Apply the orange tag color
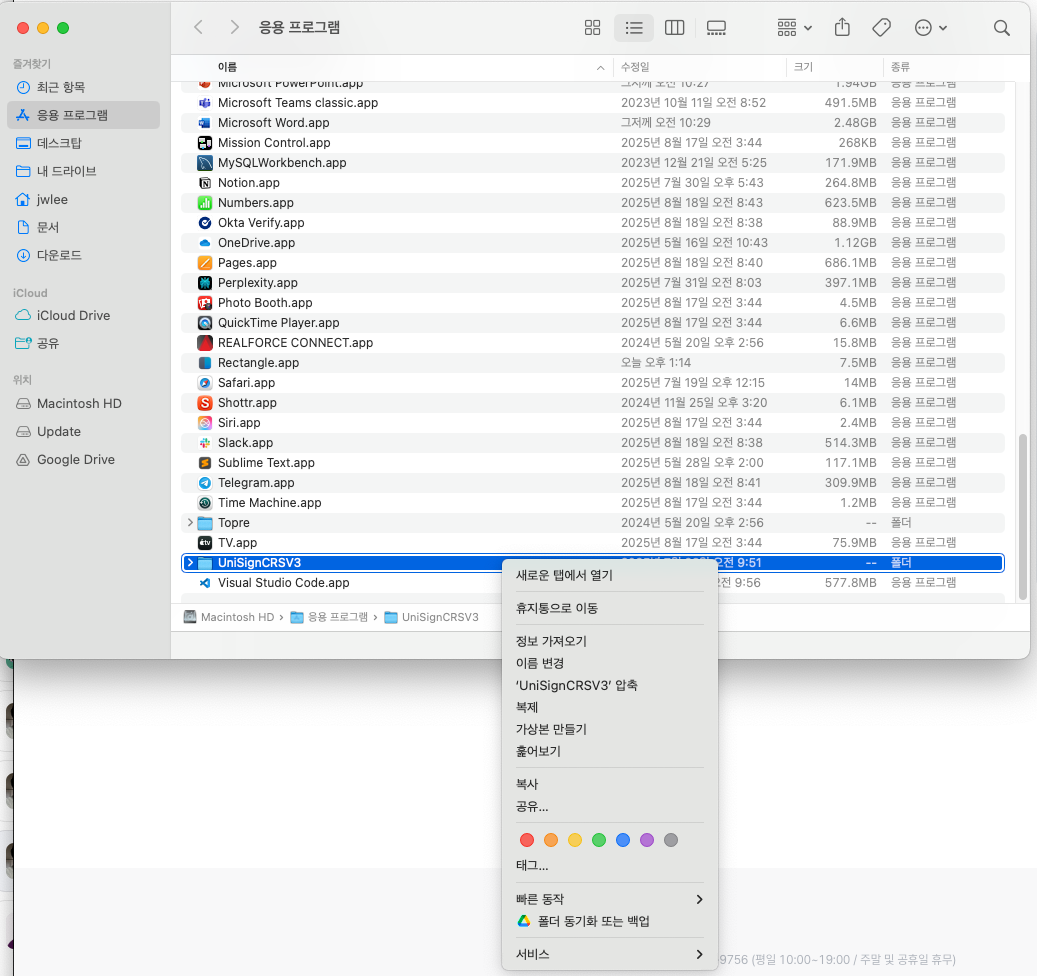This screenshot has width=1037, height=976. 551,840
